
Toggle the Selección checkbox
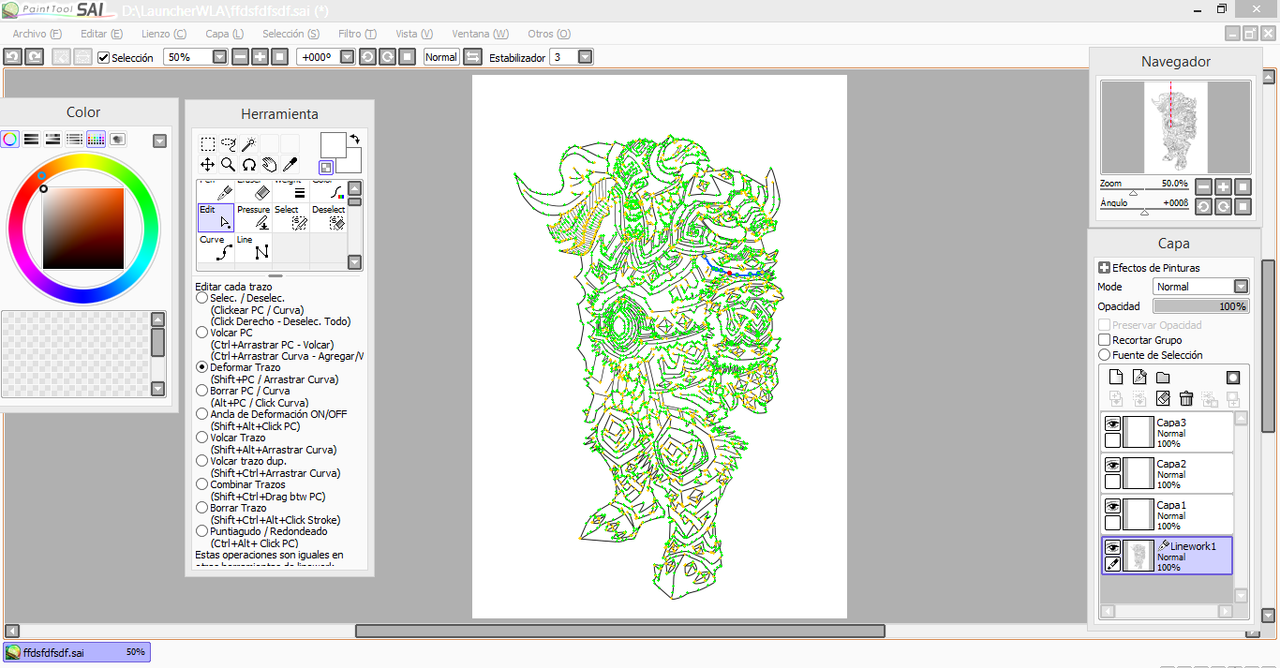click(103, 57)
